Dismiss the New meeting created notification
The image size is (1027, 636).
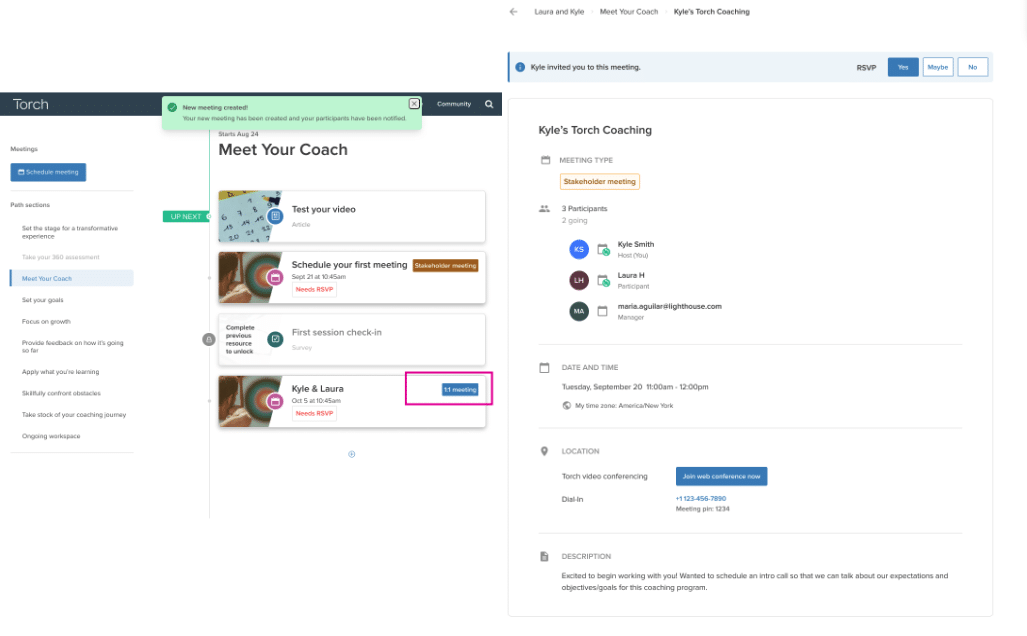pyautogui.click(x=414, y=103)
